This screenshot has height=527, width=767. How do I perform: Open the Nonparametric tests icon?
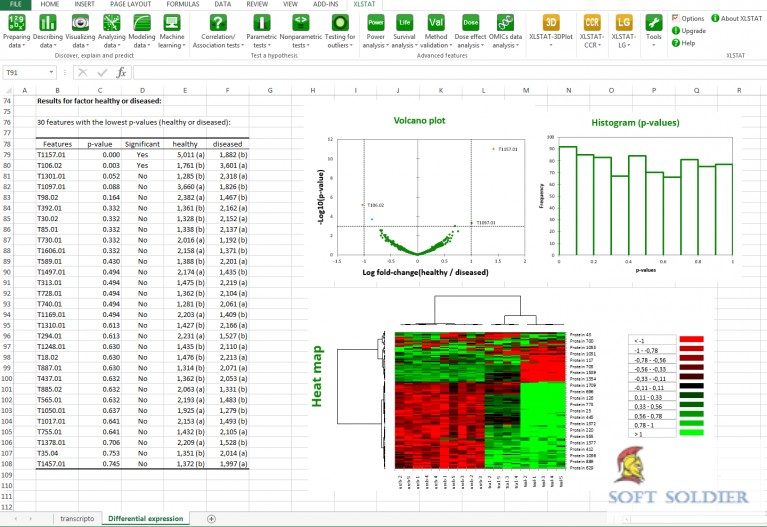coord(300,23)
